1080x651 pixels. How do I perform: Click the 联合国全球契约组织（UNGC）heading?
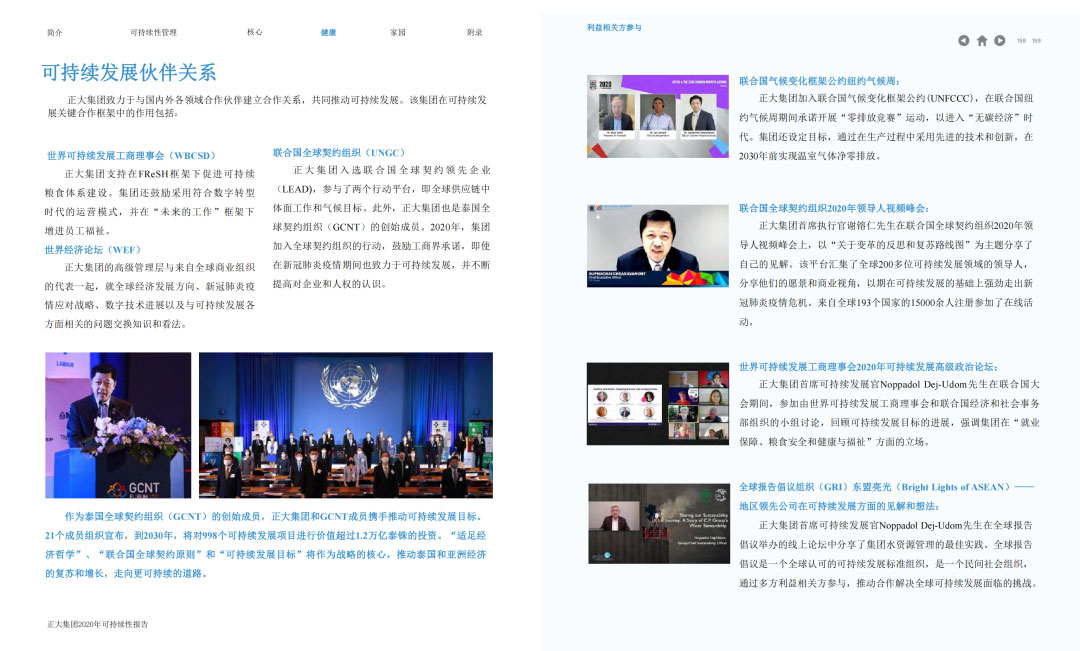click(x=339, y=152)
